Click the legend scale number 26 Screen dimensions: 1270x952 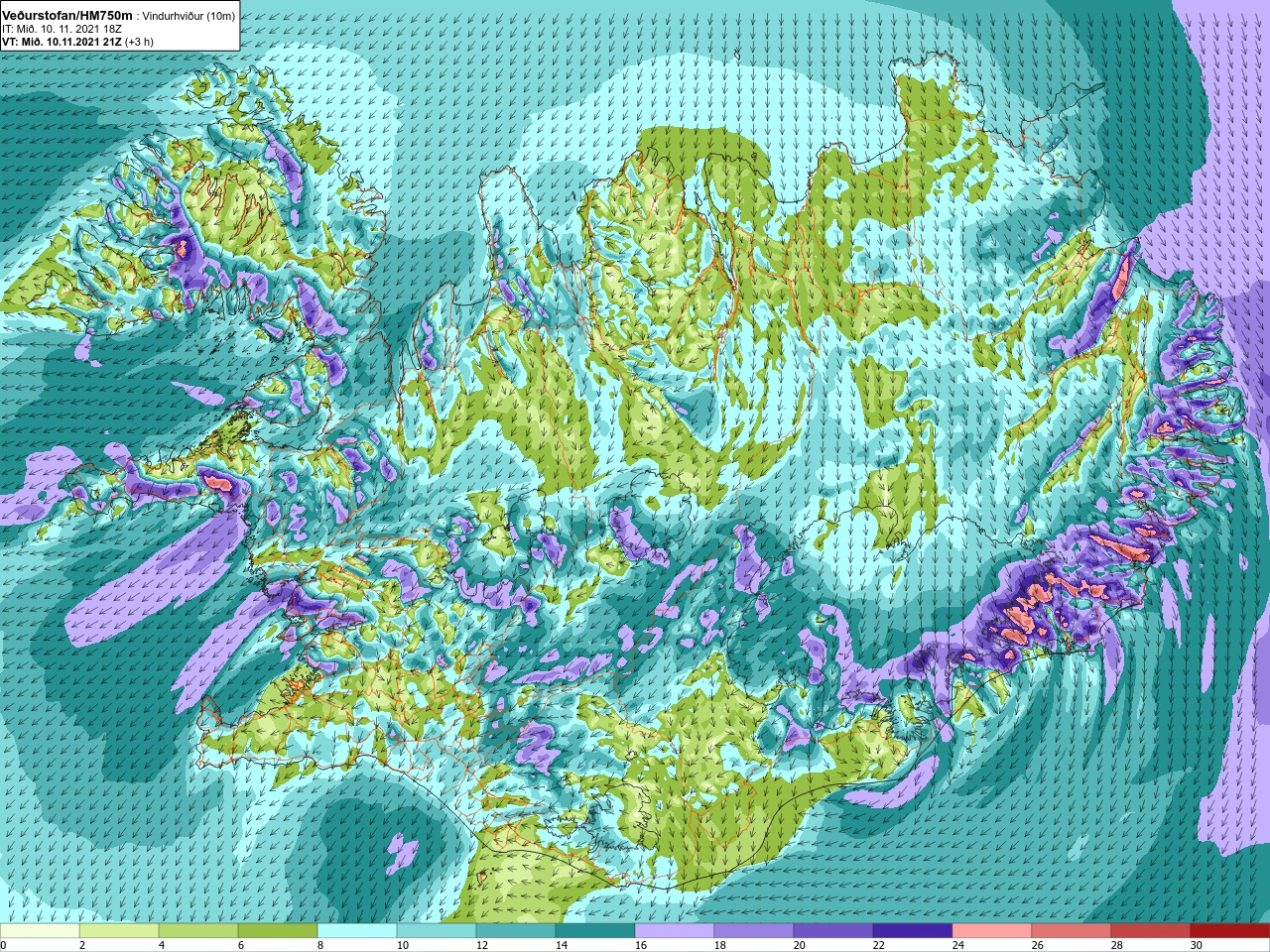coord(1038,945)
